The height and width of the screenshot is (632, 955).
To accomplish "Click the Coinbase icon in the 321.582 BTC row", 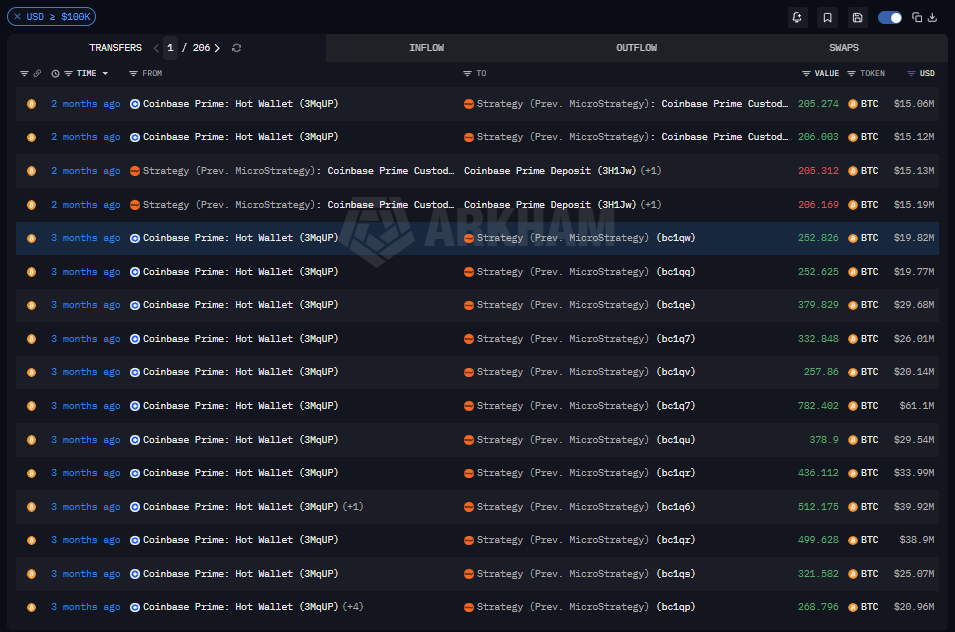I will pos(135,574).
